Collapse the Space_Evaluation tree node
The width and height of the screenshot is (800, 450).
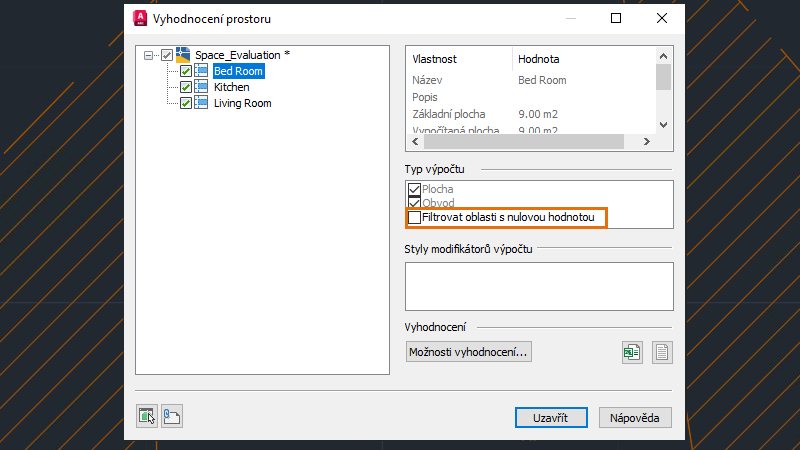click(148, 55)
